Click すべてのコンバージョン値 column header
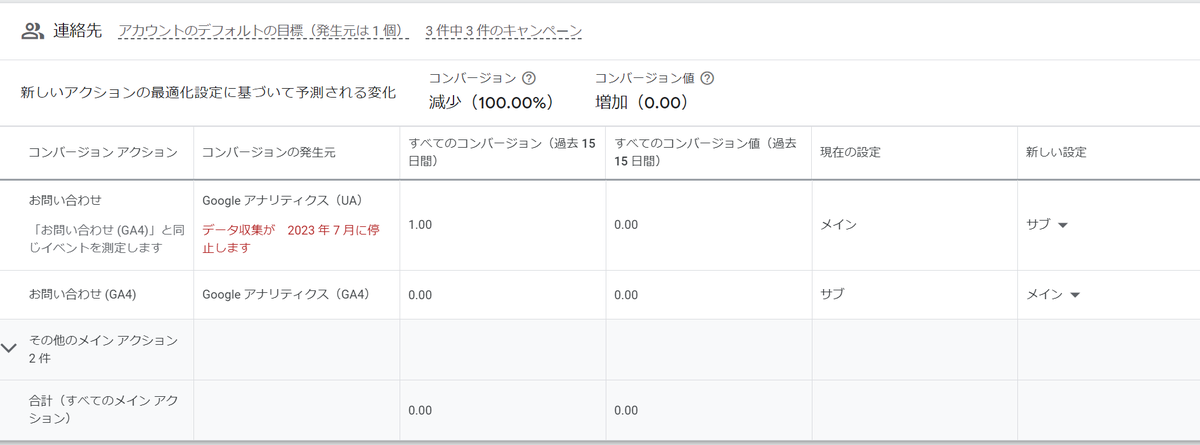The width and height of the screenshot is (1200, 445). [705, 152]
